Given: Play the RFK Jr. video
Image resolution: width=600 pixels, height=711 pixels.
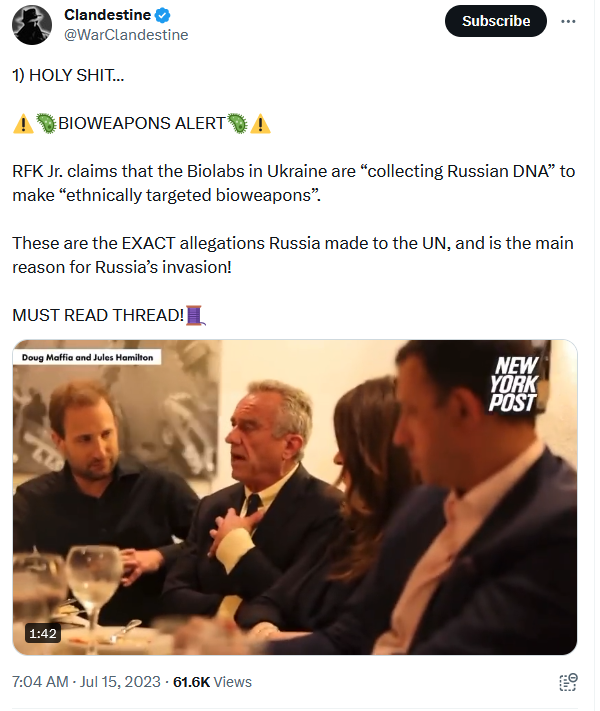Looking at the screenshot, I should [295, 497].
